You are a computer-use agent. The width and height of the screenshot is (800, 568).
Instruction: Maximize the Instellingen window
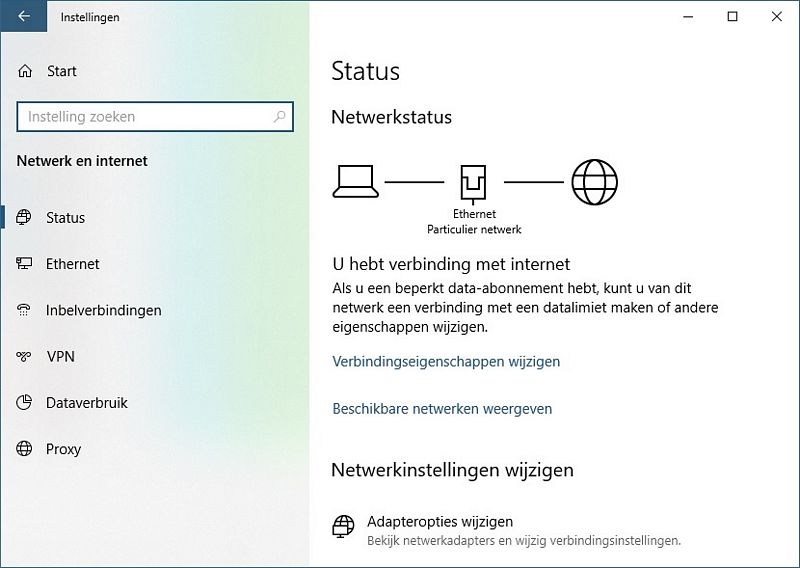[732, 16]
